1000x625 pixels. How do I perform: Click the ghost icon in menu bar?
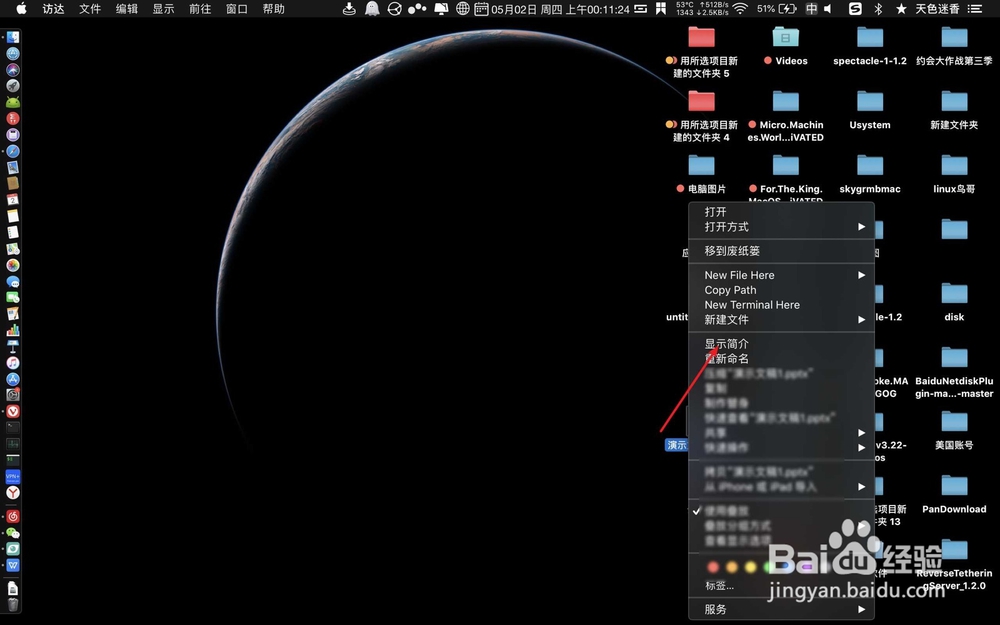point(372,8)
